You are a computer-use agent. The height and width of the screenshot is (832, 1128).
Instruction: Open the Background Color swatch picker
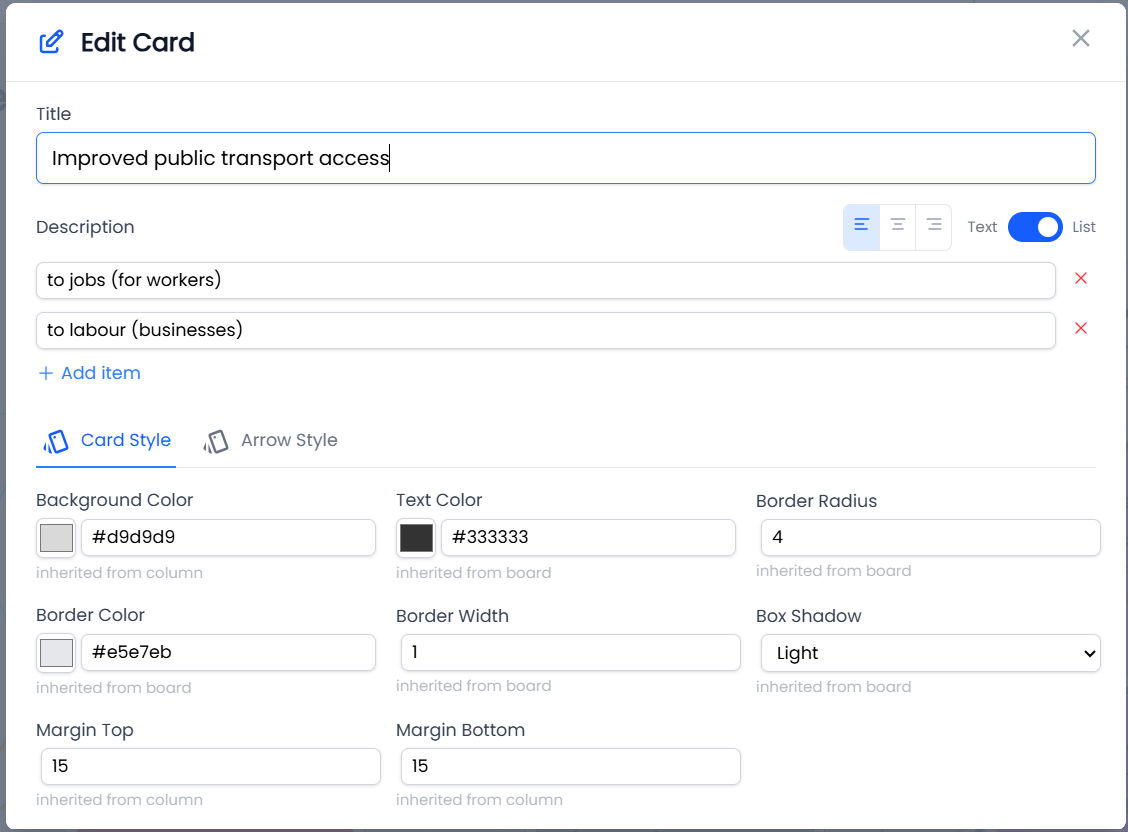point(56,538)
